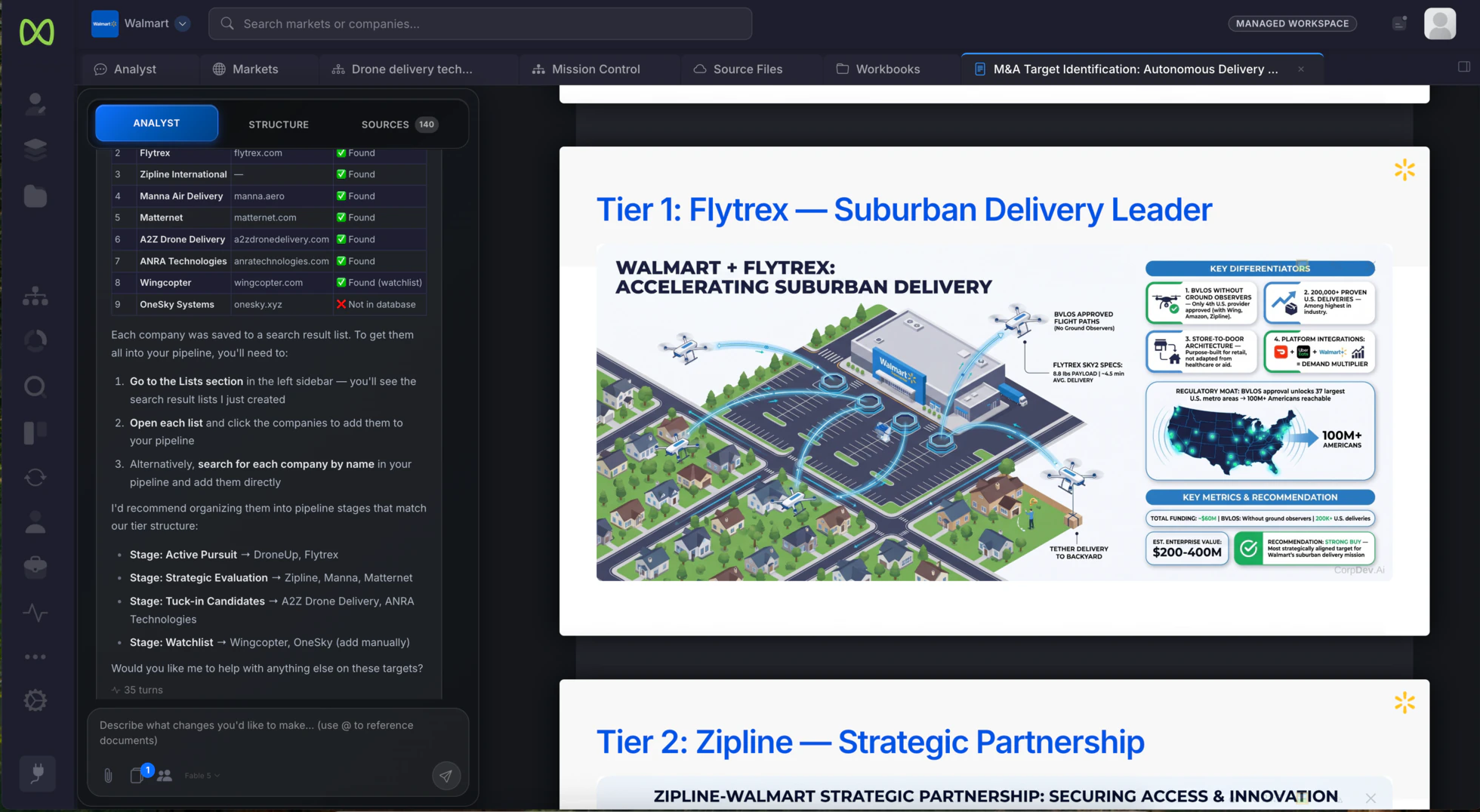Image resolution: width=1480 pixels, height=812 pixels.
Task: Toggle the right side panel icon
Action: (1464, 66)
